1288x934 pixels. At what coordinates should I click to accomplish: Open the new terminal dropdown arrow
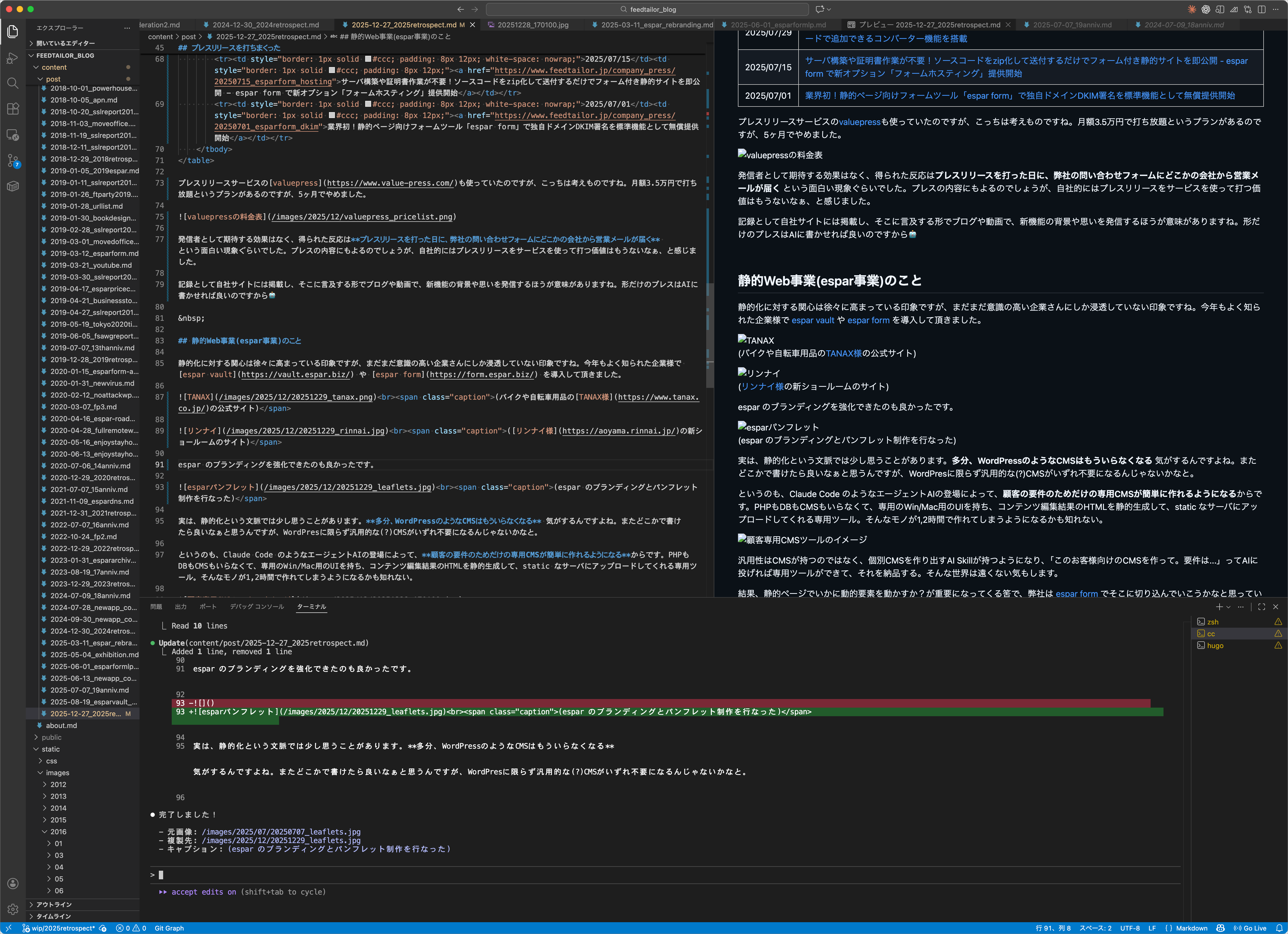[1228, 606]
